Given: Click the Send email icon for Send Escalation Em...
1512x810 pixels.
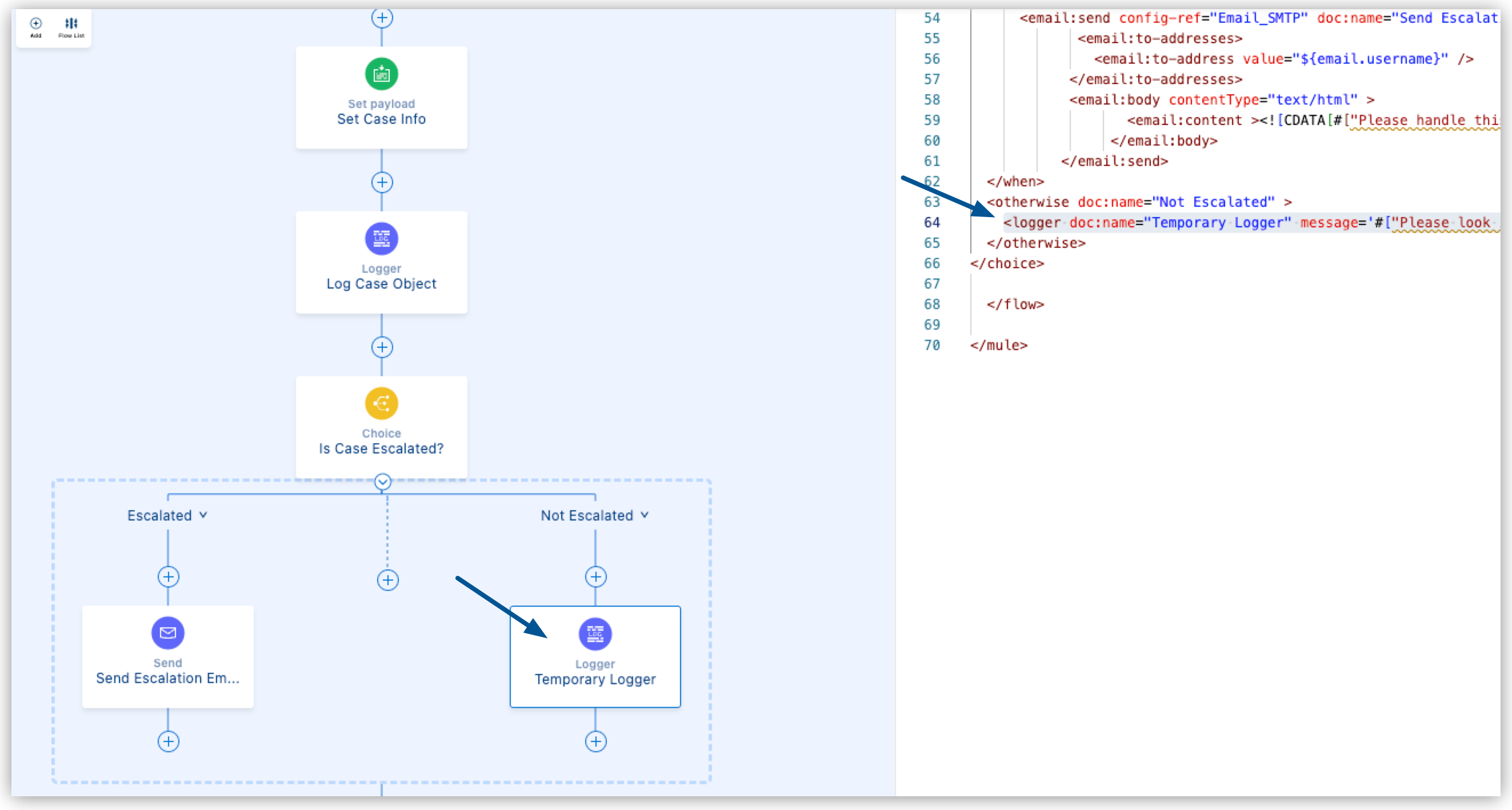Looking at the screenshot, I should (x=167, y=633).
